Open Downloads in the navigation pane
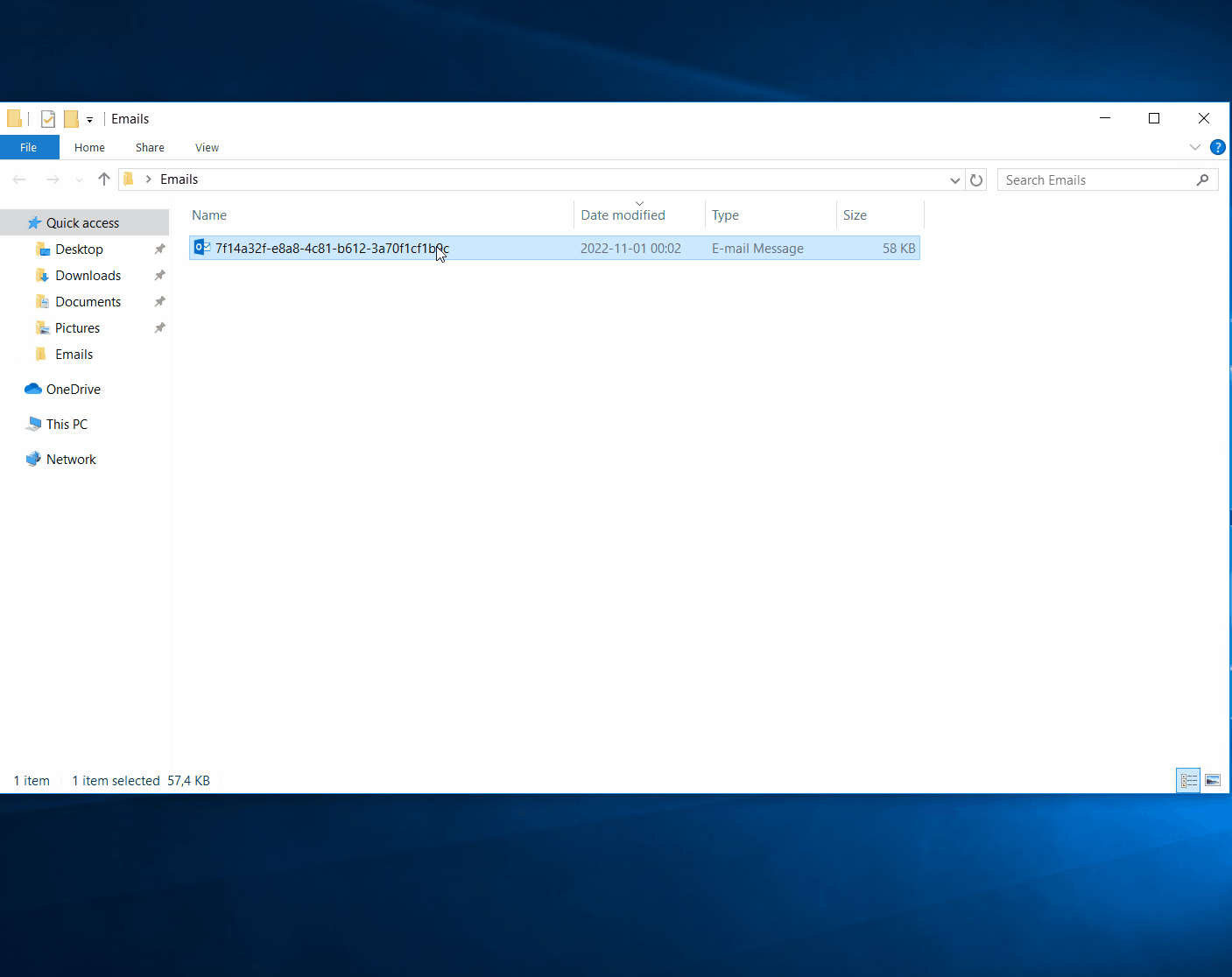The width and height of the screenshot is (1232, 977). (88, 276)
